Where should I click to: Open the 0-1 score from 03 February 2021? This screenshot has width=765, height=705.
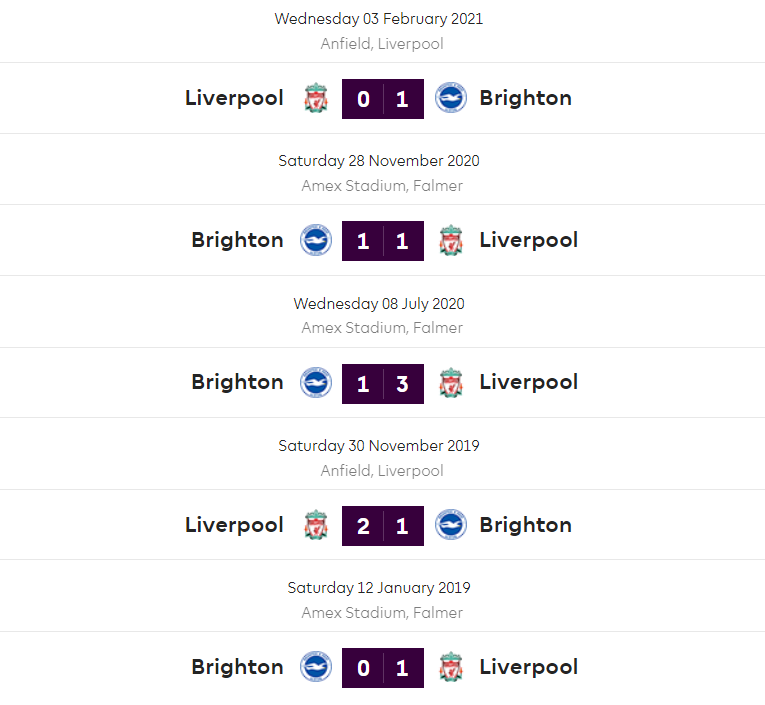[383, 99]
